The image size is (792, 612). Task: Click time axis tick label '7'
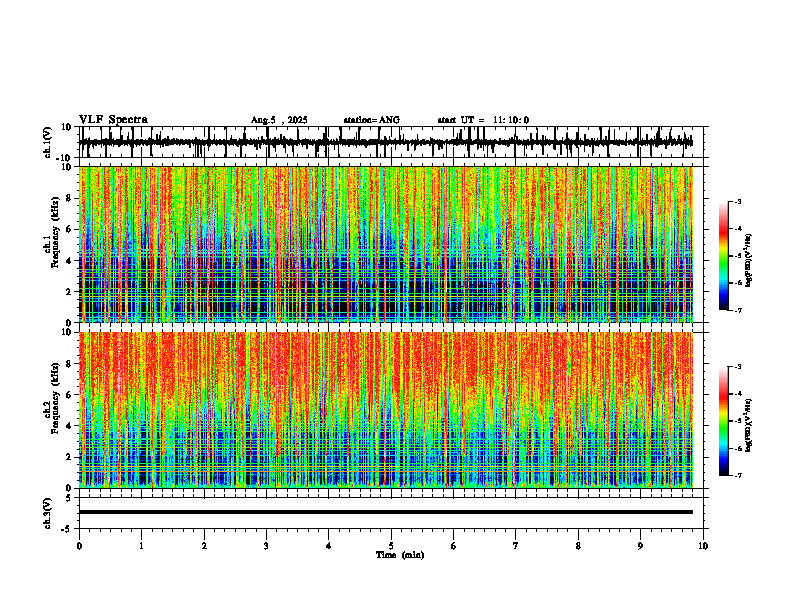pos(516,546)
